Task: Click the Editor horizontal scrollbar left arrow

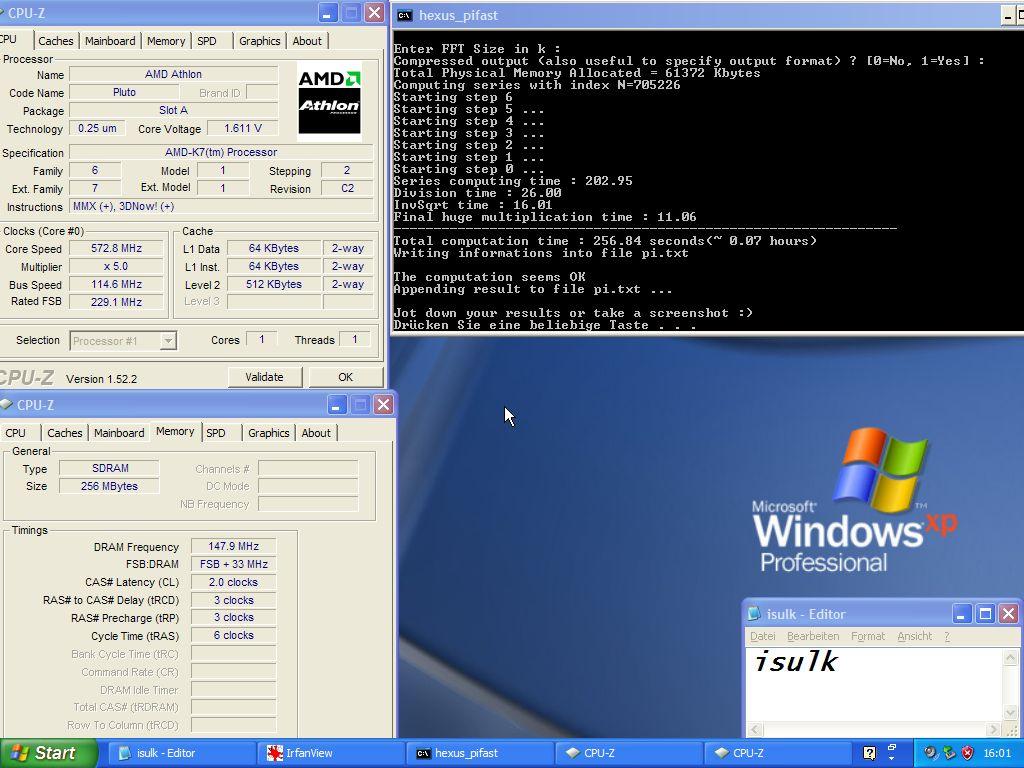Action: click(755, 729)
